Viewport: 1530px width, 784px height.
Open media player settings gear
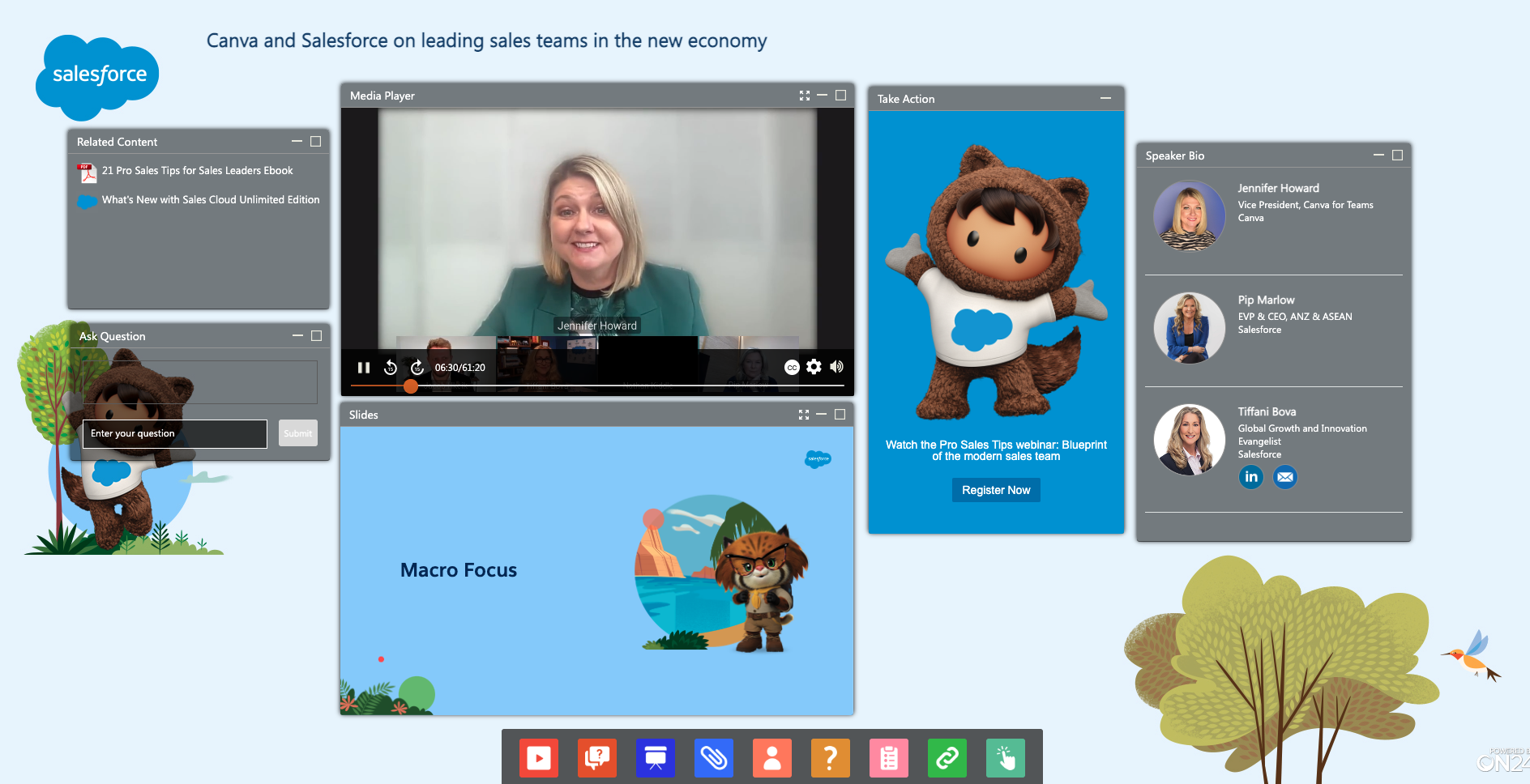[x=814, y=367]
